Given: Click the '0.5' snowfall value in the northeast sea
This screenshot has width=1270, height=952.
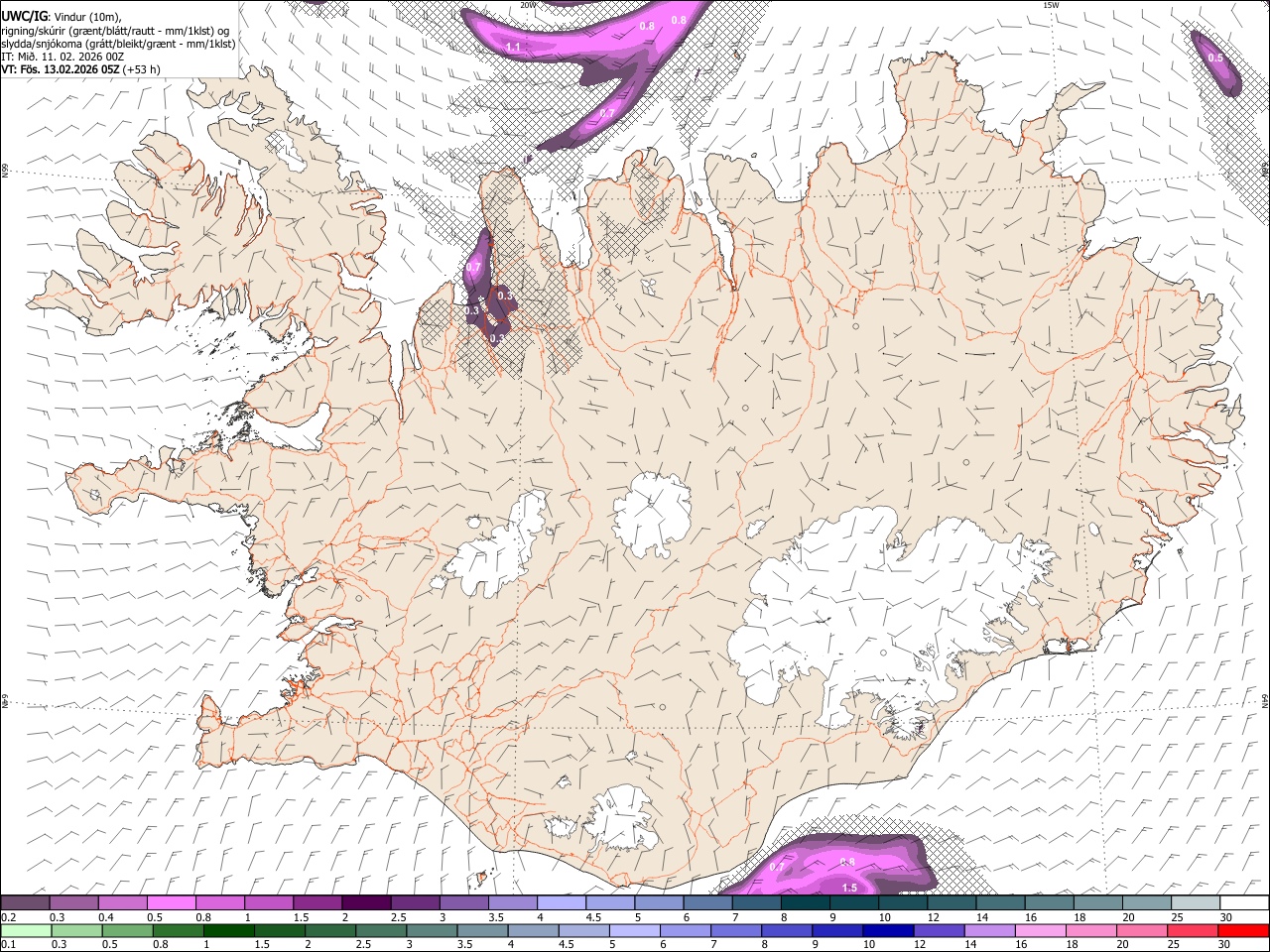Looking at the screenshot, I should (x=1215, y=59).
